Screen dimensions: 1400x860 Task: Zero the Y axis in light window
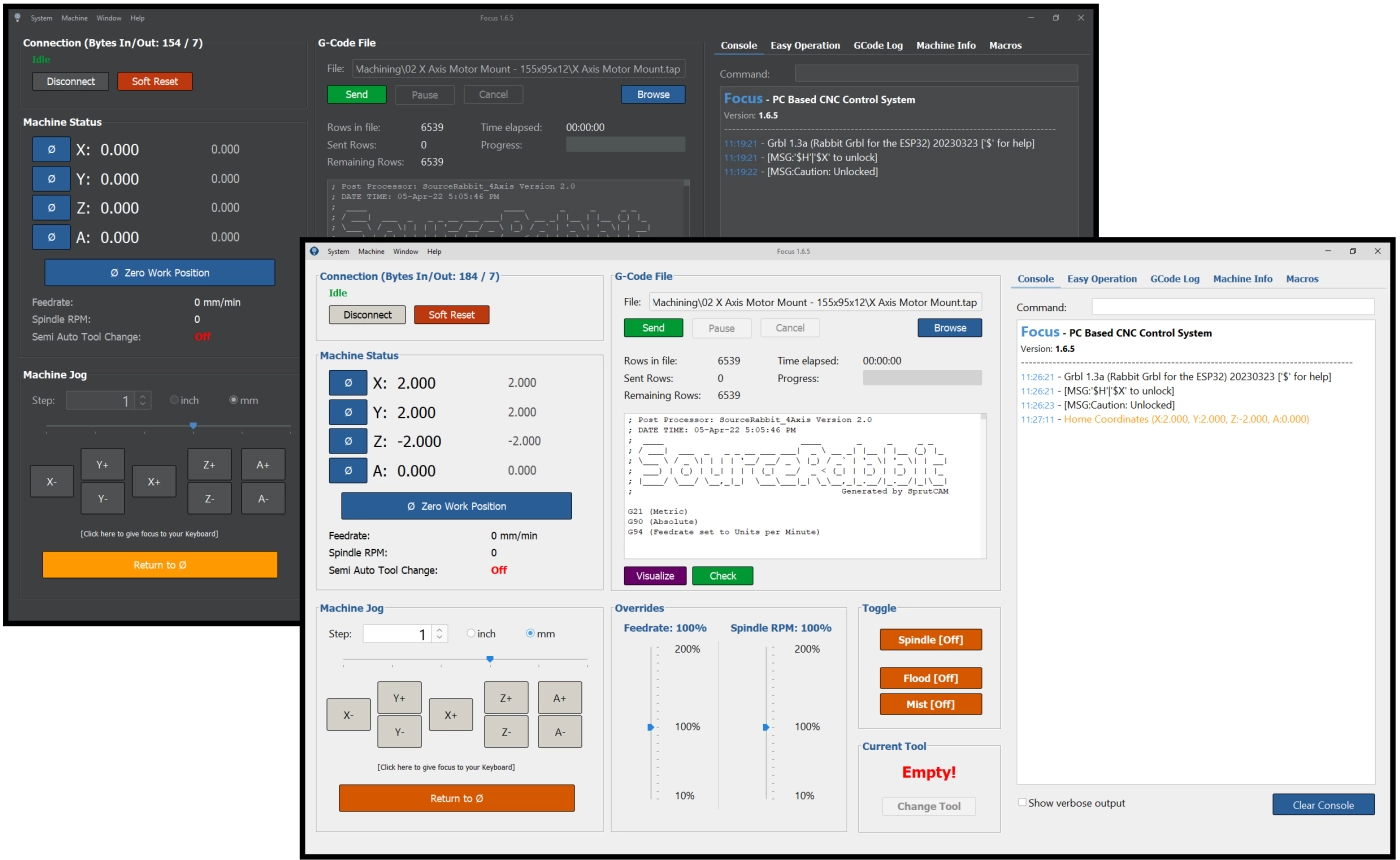click(x=348, y=412)
